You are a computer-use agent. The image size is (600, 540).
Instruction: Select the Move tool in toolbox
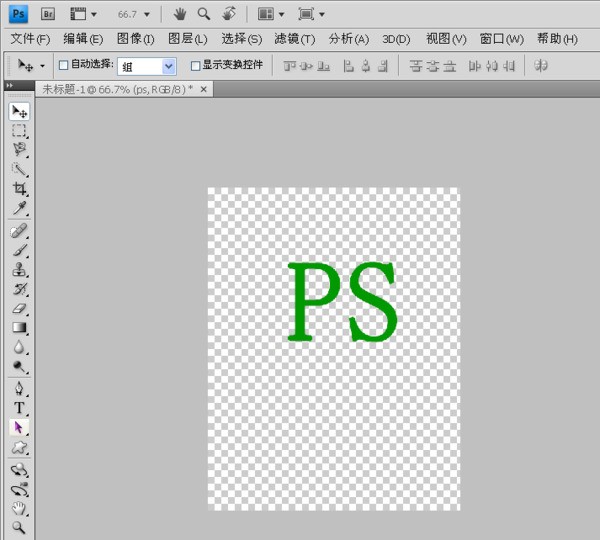(19, 111)
